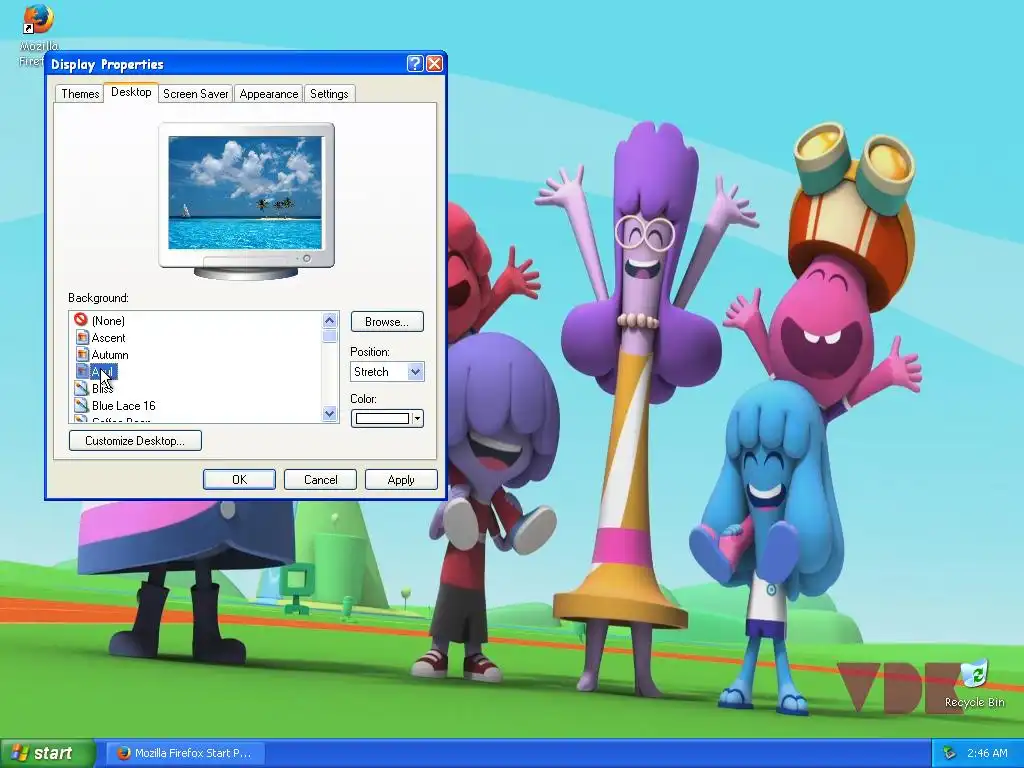The height and width of the screenshot is (768, 1024).
Task: Select the highlighted Azul wallpaper entry
Action: tap(103, 372)
